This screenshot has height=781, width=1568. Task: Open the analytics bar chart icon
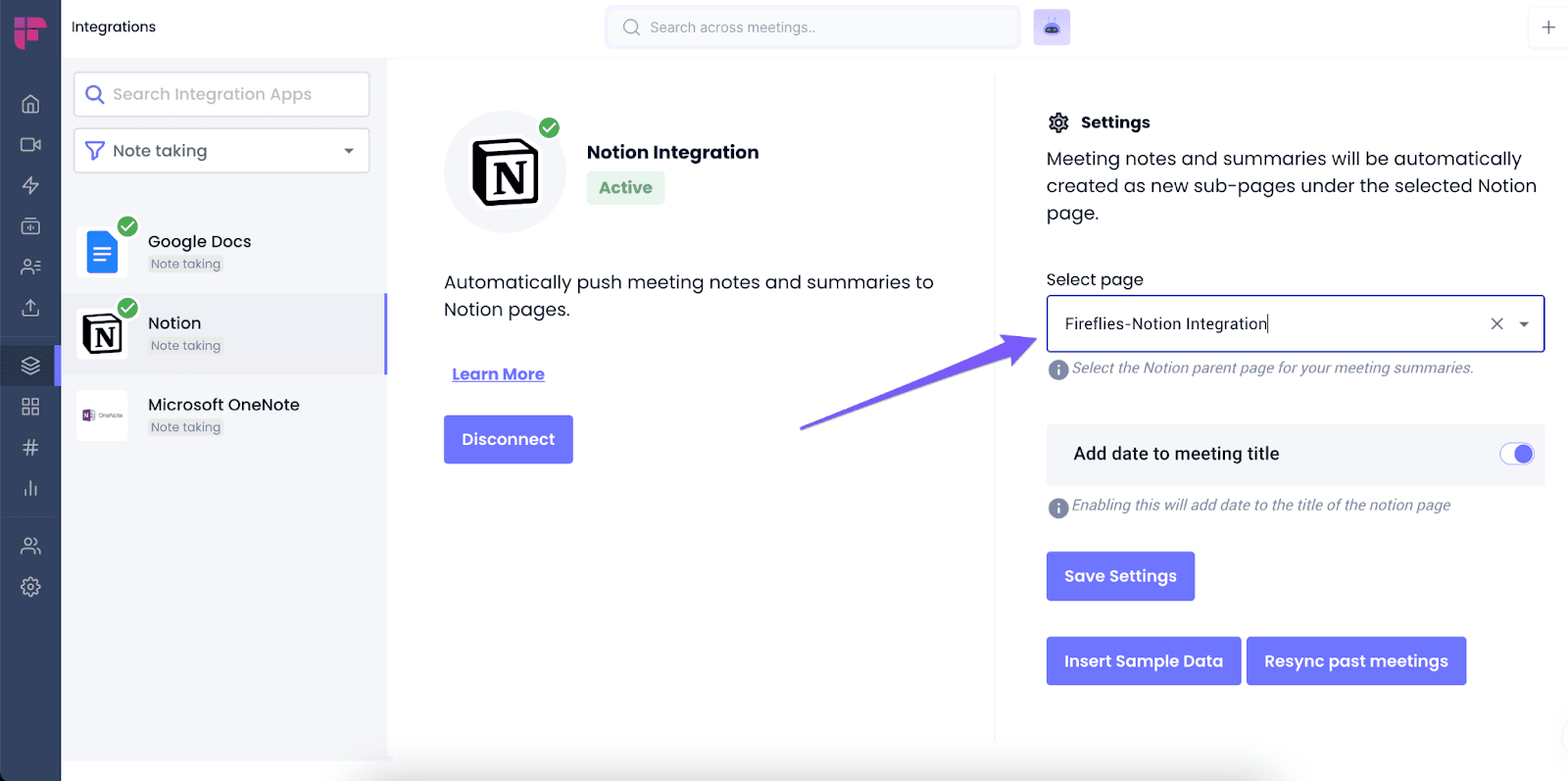point(30,488)
